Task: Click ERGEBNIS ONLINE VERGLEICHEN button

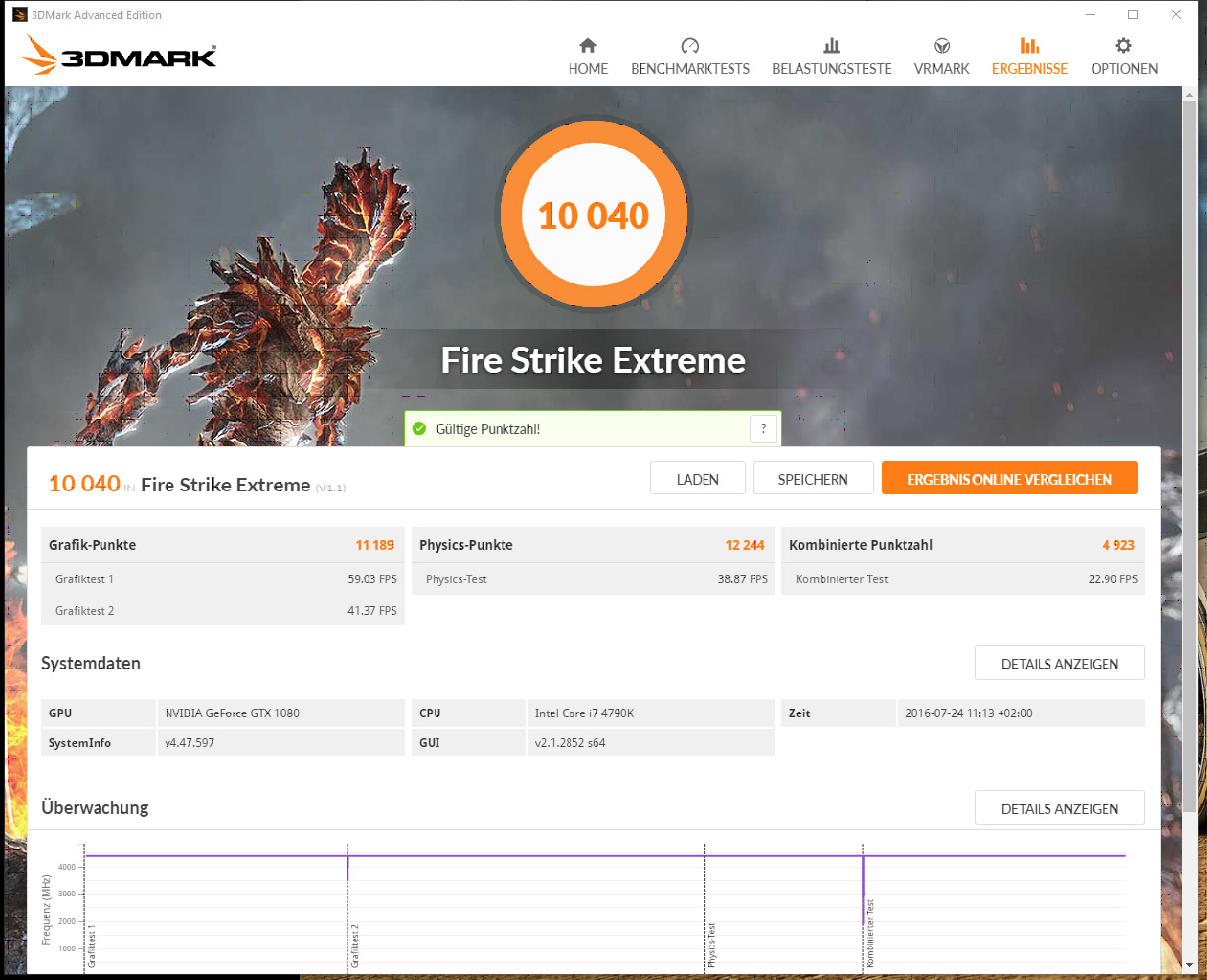Action: [x=1010, y=479]
